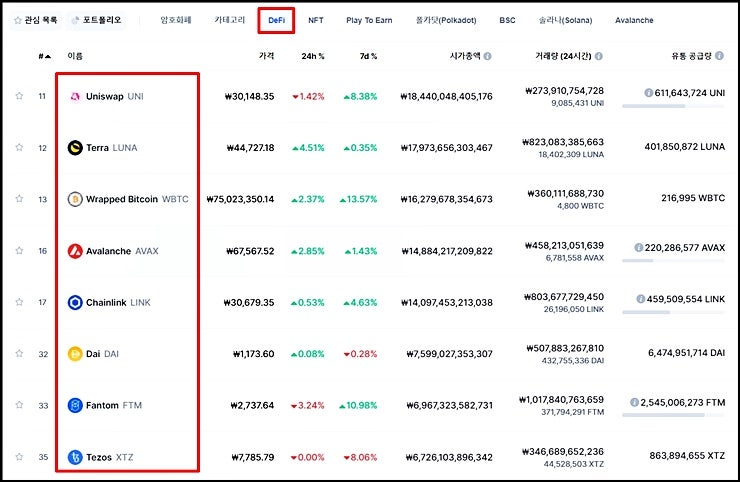Sort the table by the 7d % column header
Image resolution: width=740 pixels, height=482 pixels.
click(x=367, y=57)
